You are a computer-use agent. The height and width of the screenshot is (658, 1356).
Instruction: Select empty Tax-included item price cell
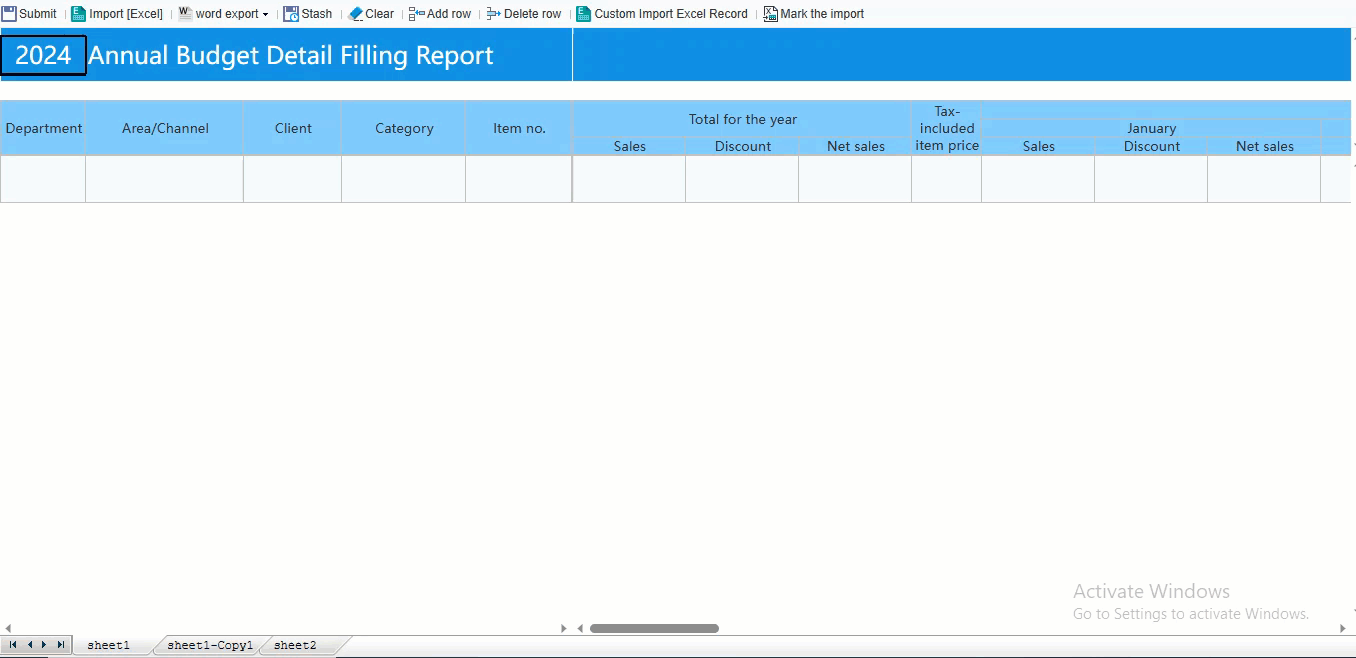(x=947, y=179)
